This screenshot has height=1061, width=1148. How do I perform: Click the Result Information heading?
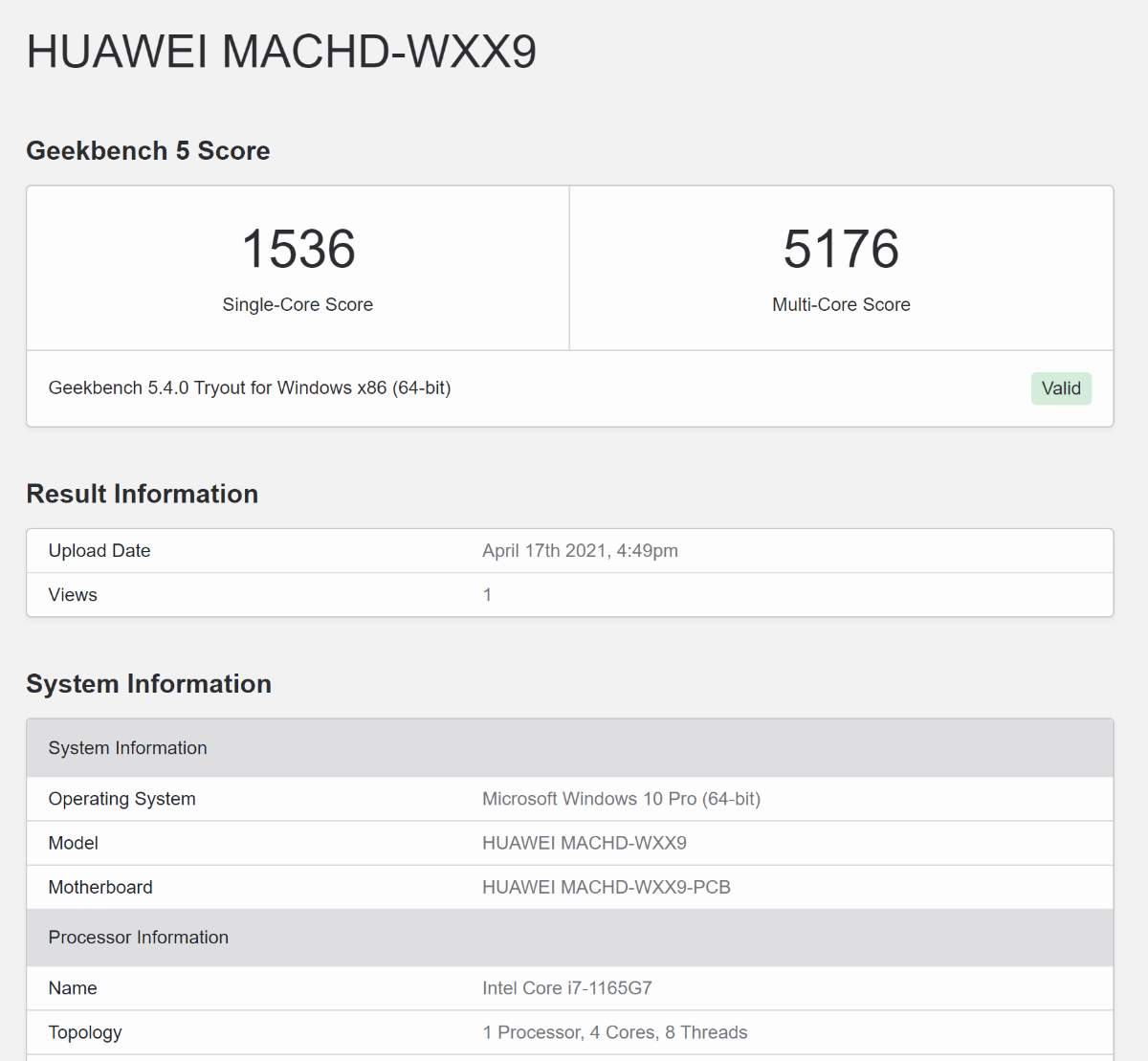(143, 494)
